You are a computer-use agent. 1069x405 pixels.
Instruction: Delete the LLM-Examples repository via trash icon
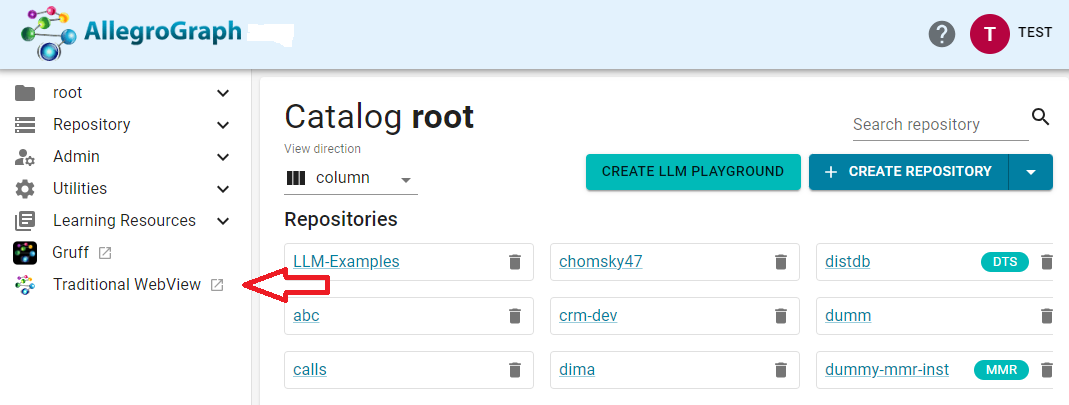(x=515, y=262)
